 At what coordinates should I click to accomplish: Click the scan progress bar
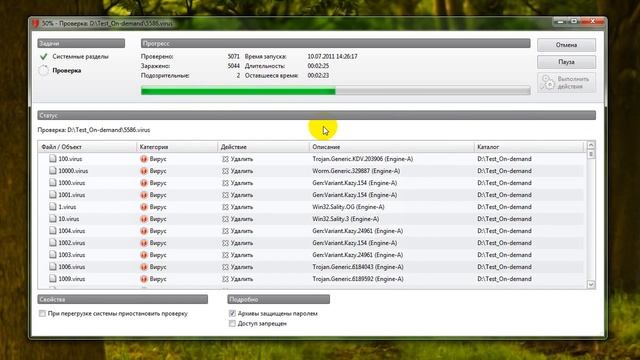[x=336, y=91]
